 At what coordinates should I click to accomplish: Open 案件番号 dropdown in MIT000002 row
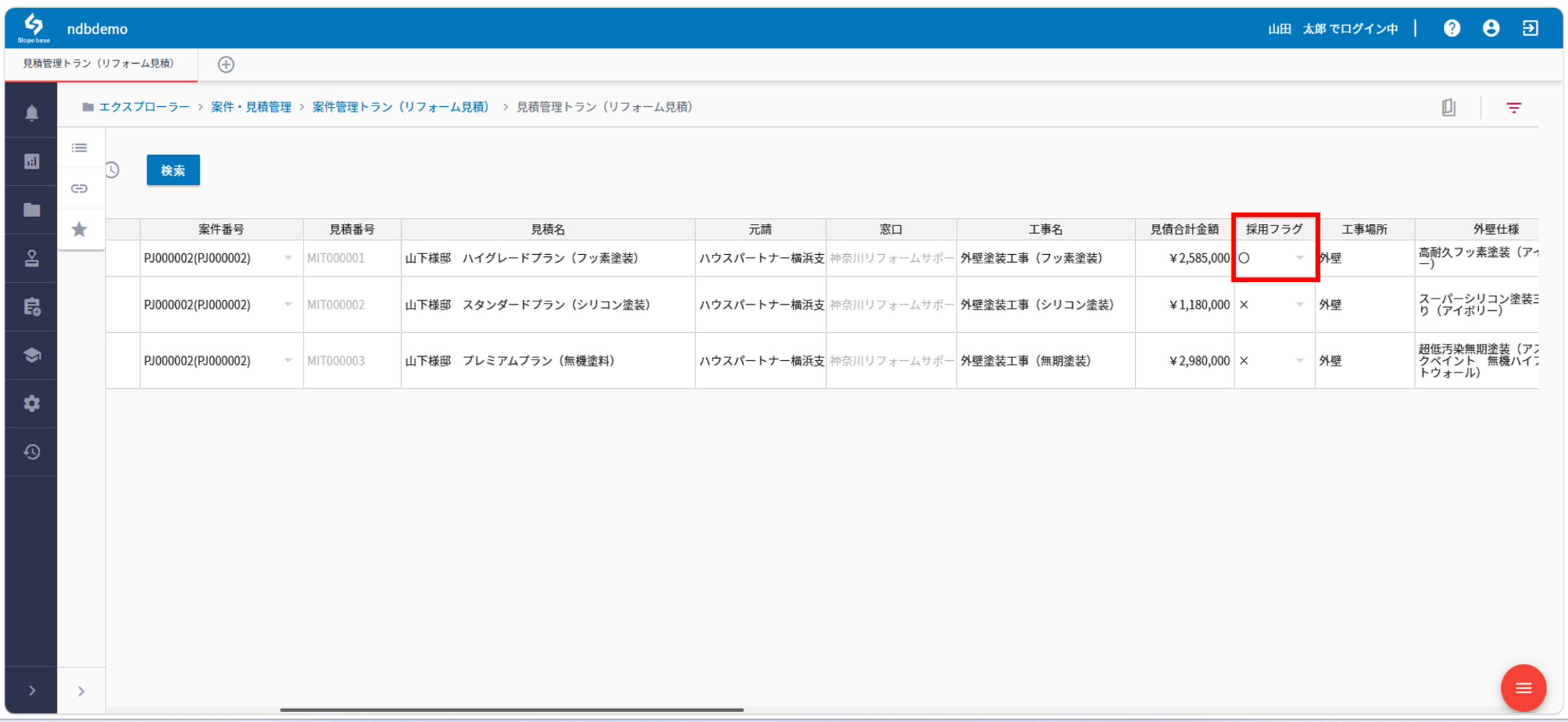click(x=288, y=304)
